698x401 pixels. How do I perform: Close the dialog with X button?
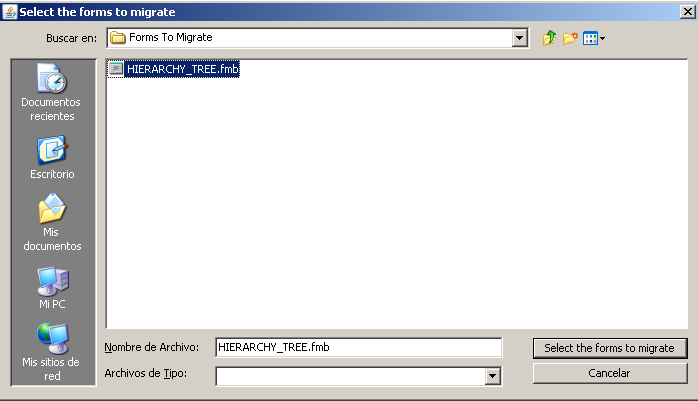point(688,12)
